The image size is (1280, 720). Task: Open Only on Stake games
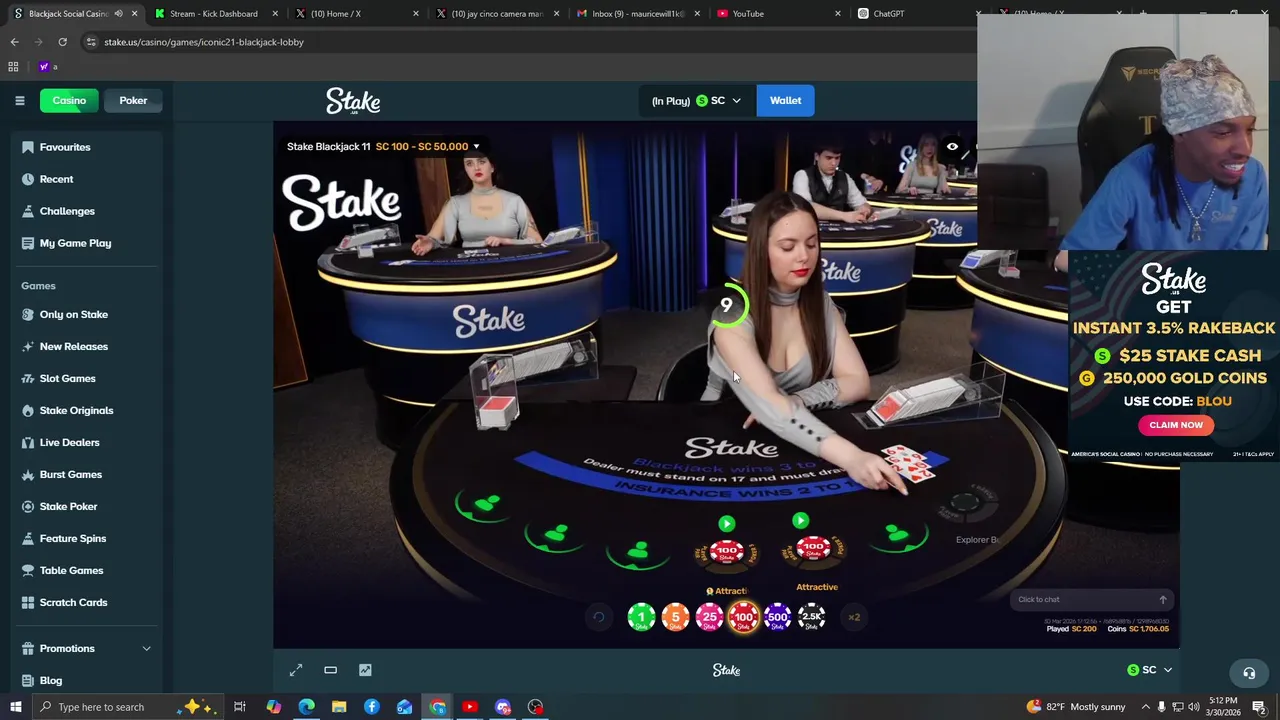(73, 314)
